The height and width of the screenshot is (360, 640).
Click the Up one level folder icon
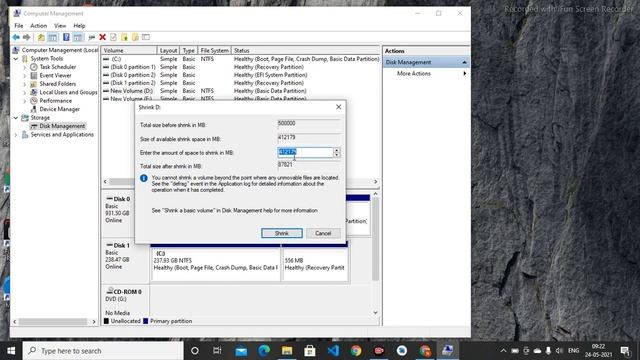(x=41, y=38)
